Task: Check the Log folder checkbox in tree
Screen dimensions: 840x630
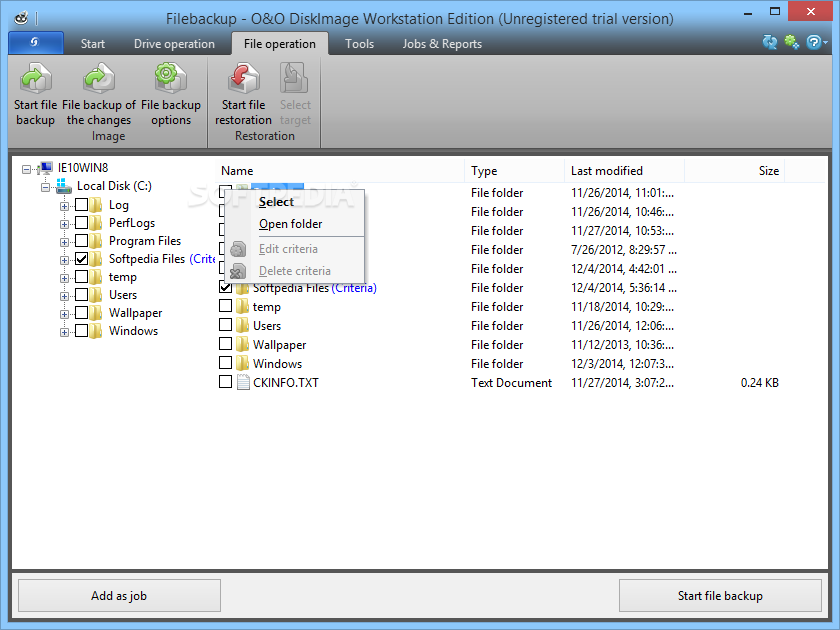Action: (x=81, y=205)
